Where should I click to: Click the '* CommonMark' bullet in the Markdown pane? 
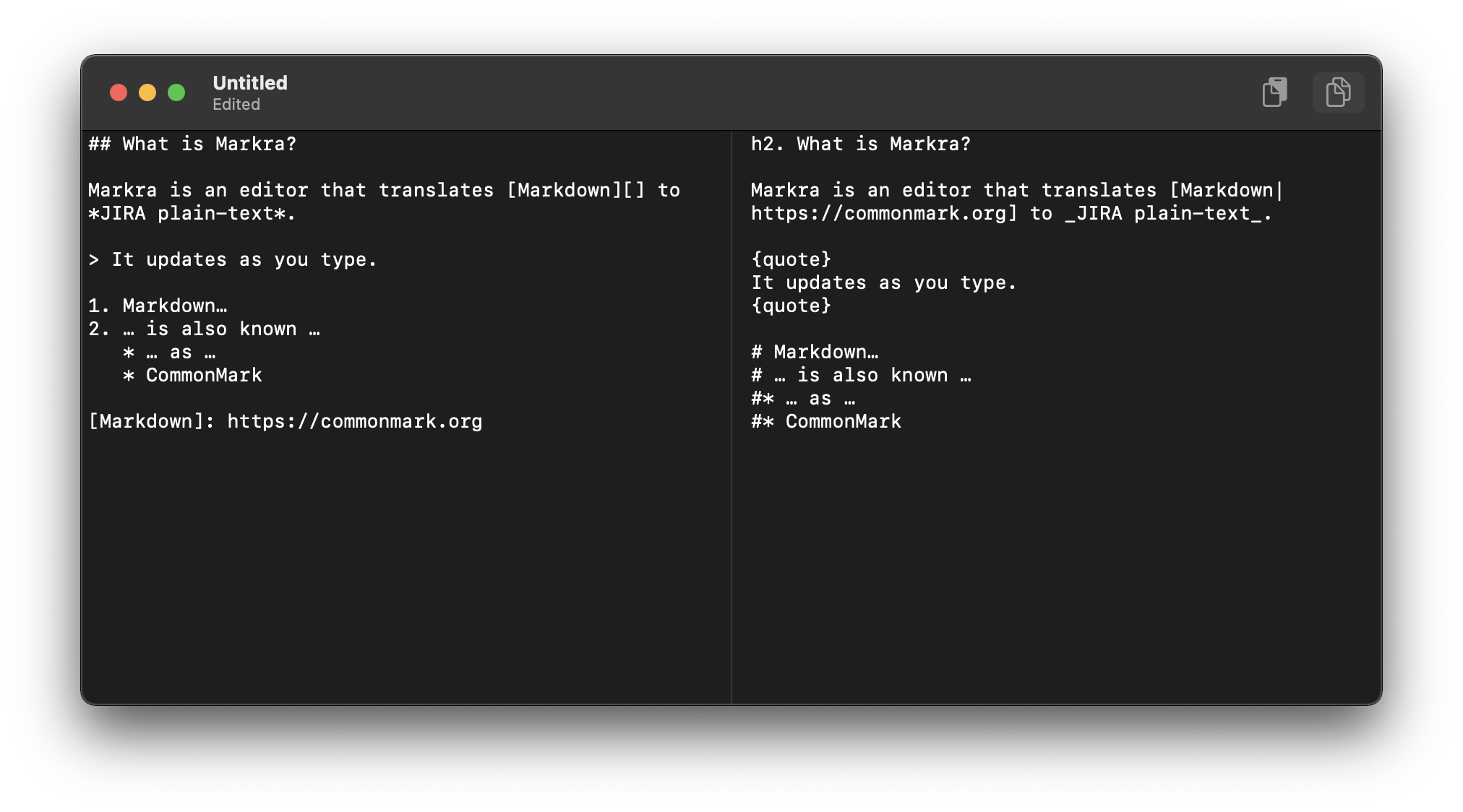point(192,375)
